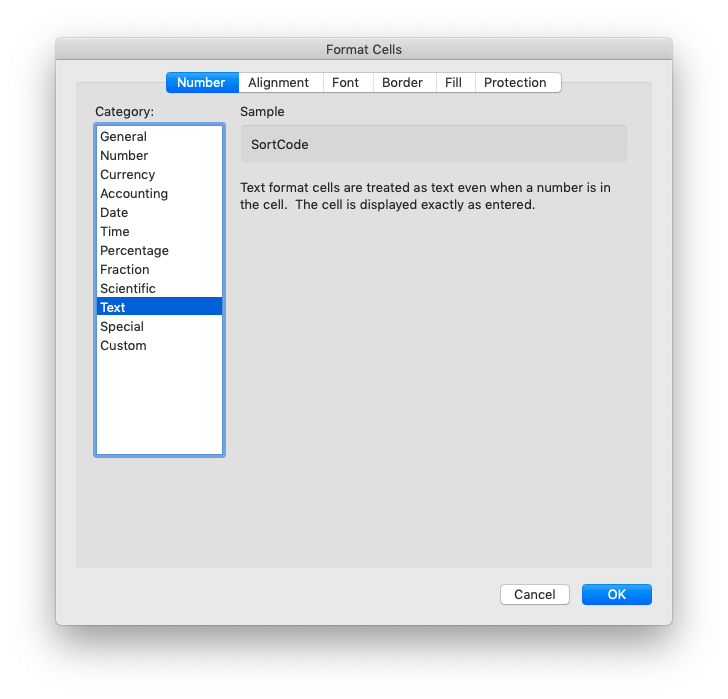Viewport: 728px width, 699px height.
Task: Select the Fraction category
Action: (x=125, y=270)
